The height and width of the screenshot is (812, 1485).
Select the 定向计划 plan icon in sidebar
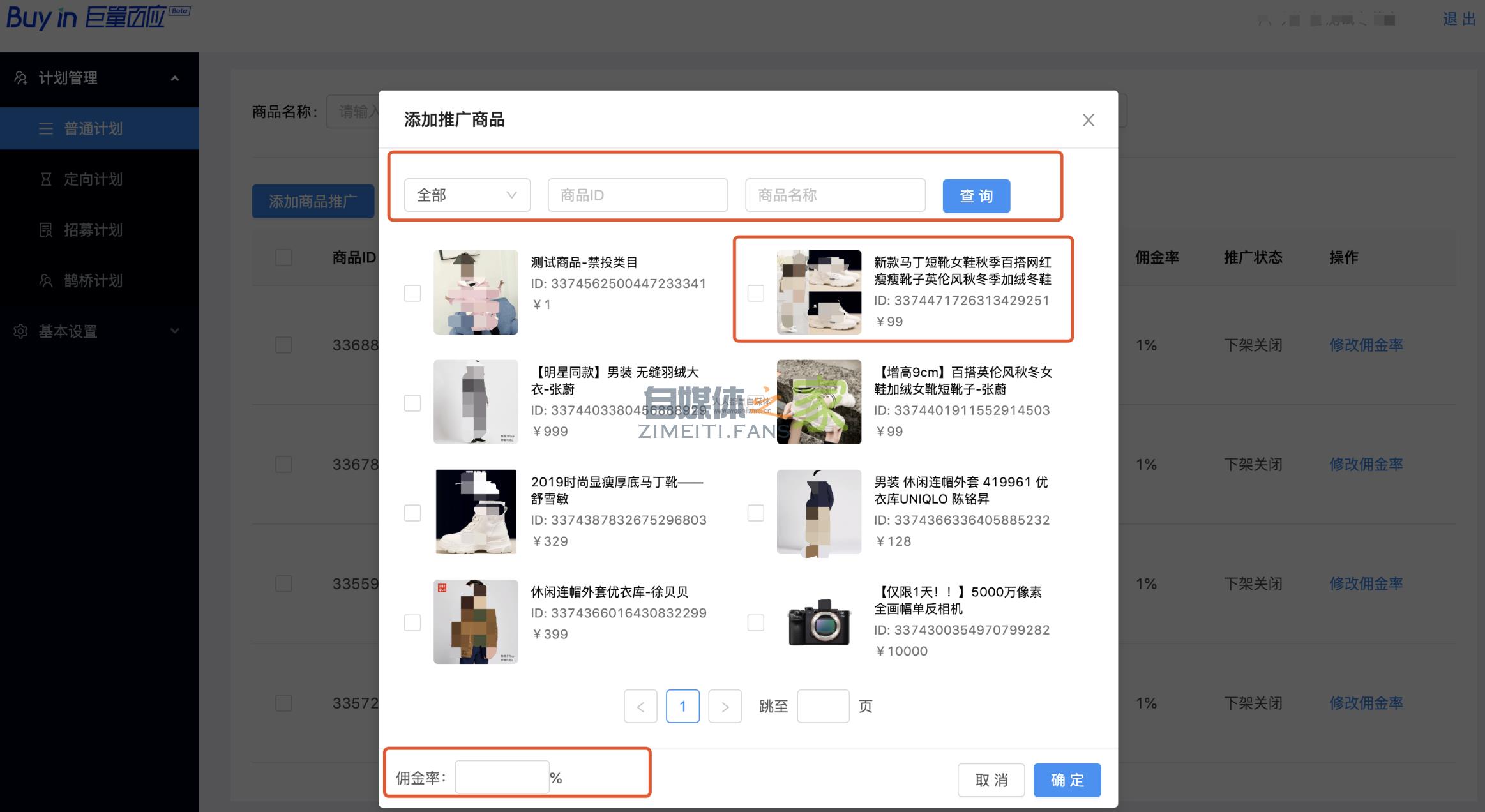click(x=46, y=179)
